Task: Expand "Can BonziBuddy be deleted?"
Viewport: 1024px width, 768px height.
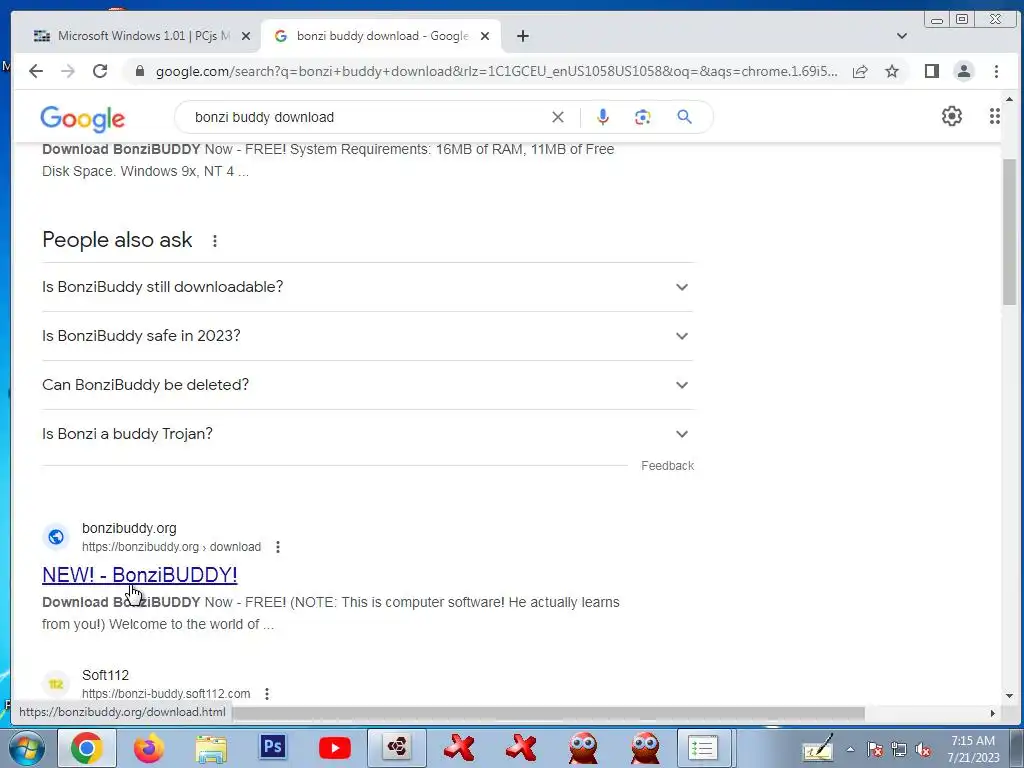Action: click(368, 385)
